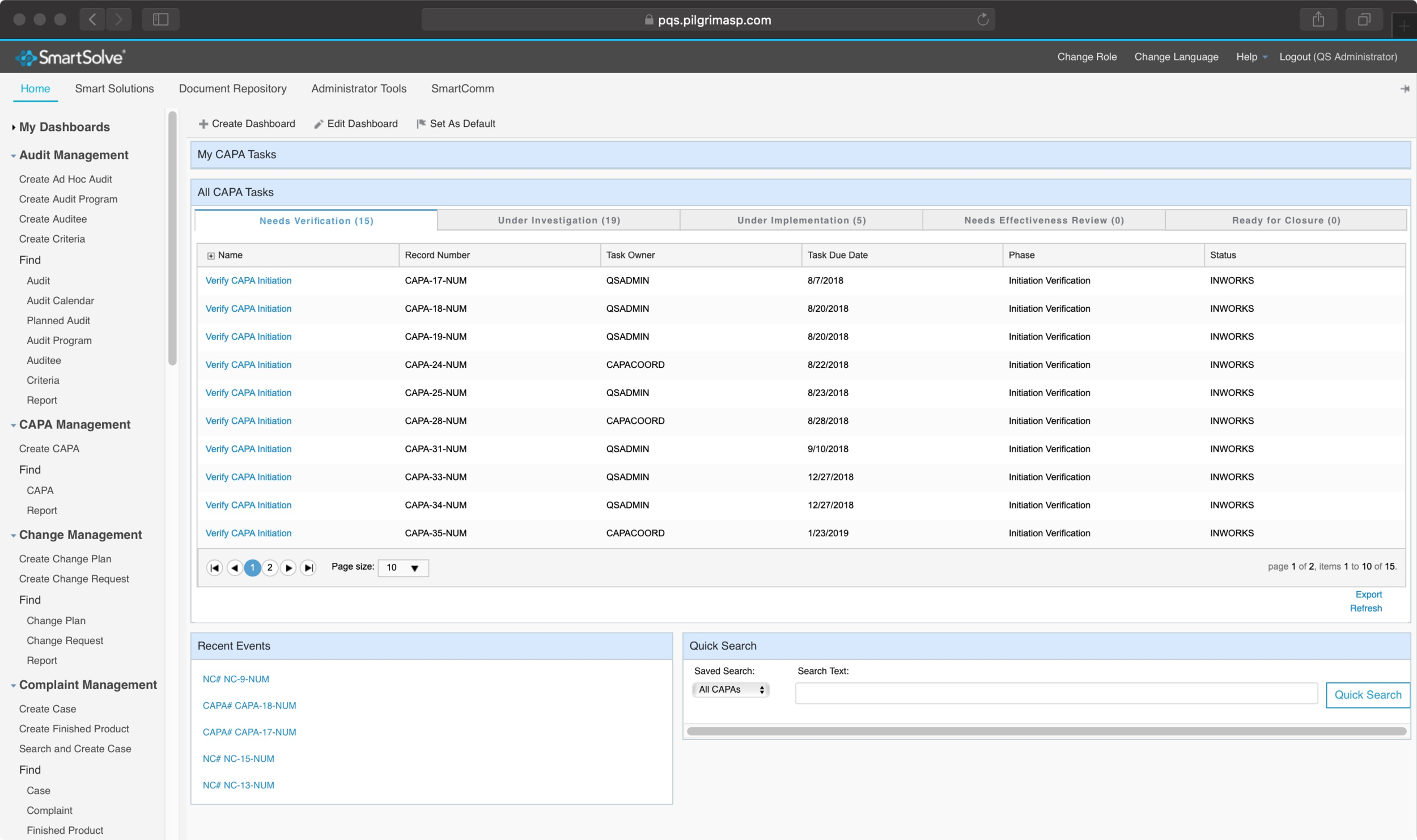This screenshot has height=840, width=1417.
Task: Click the Quick Search button
Action: 1368,695
